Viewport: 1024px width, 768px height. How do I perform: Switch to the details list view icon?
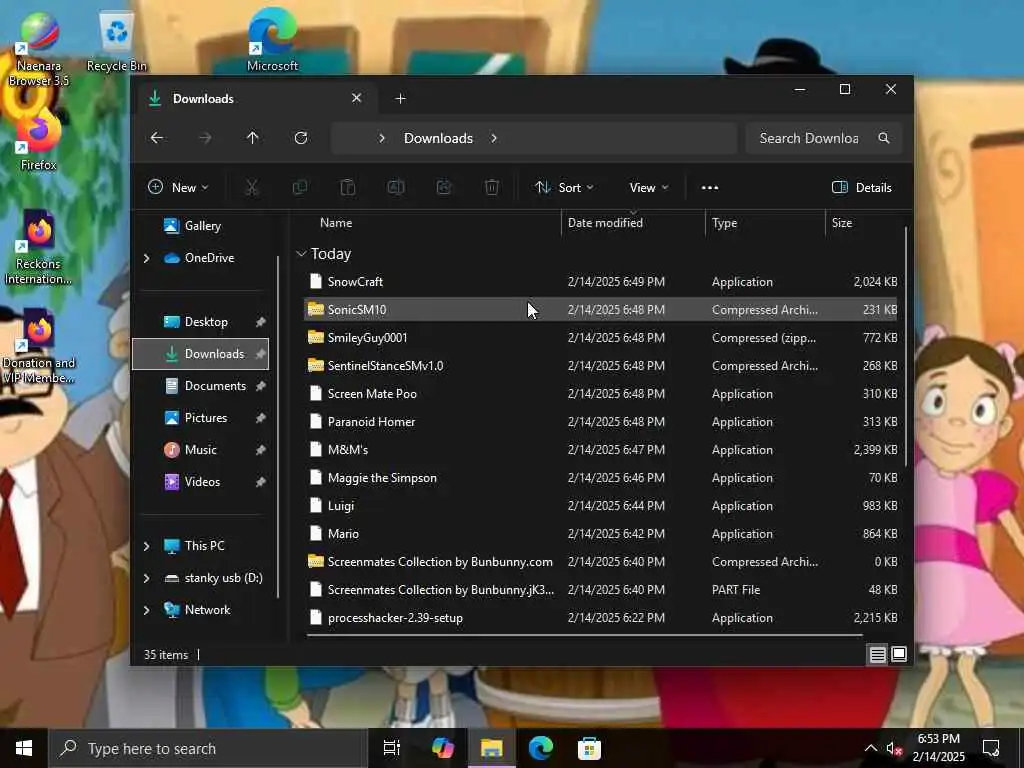tap(878, 654)
